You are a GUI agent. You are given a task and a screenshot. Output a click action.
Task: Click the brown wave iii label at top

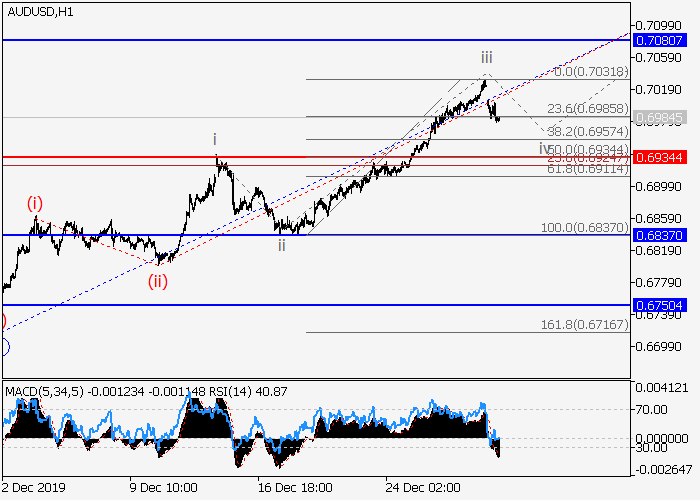coord(487,58)
